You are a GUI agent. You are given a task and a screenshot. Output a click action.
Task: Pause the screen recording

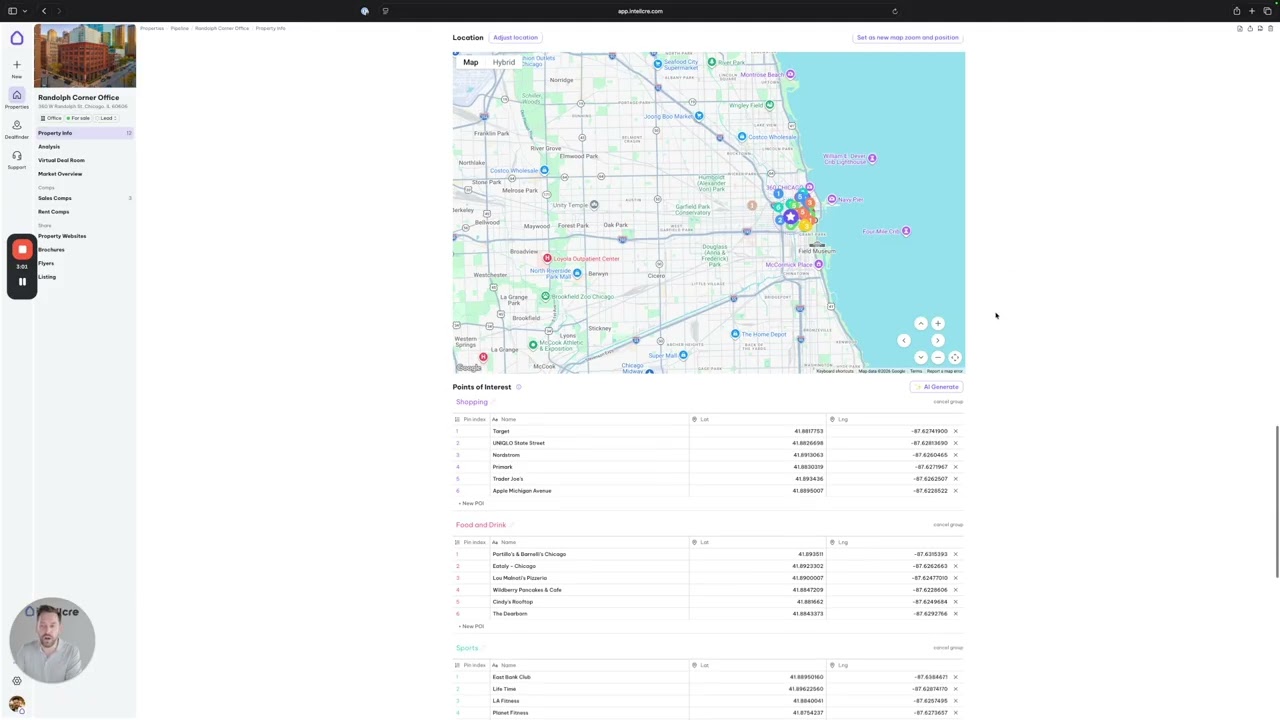[x=22, y=282]
